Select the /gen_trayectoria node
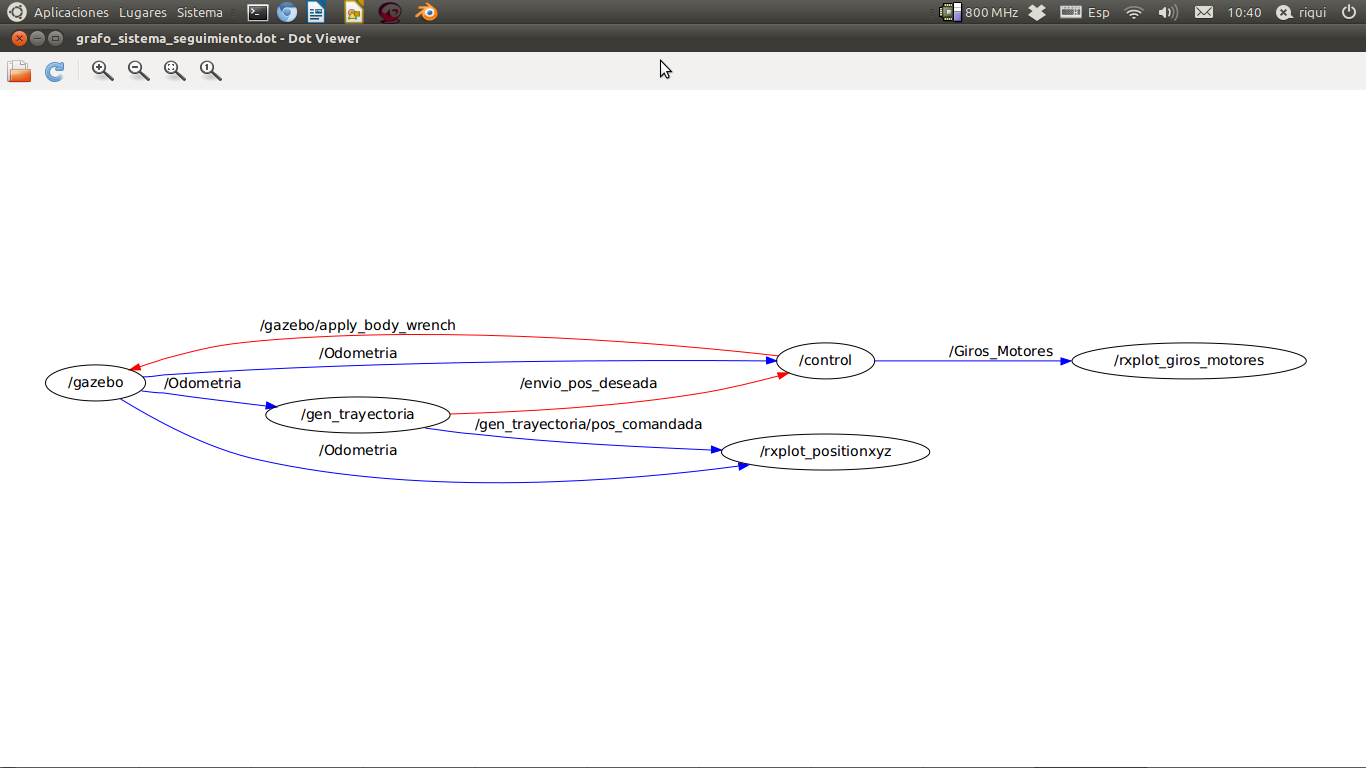Image resolution: width=1366 pixels, height=768 pixels. (x=357, y=414)
